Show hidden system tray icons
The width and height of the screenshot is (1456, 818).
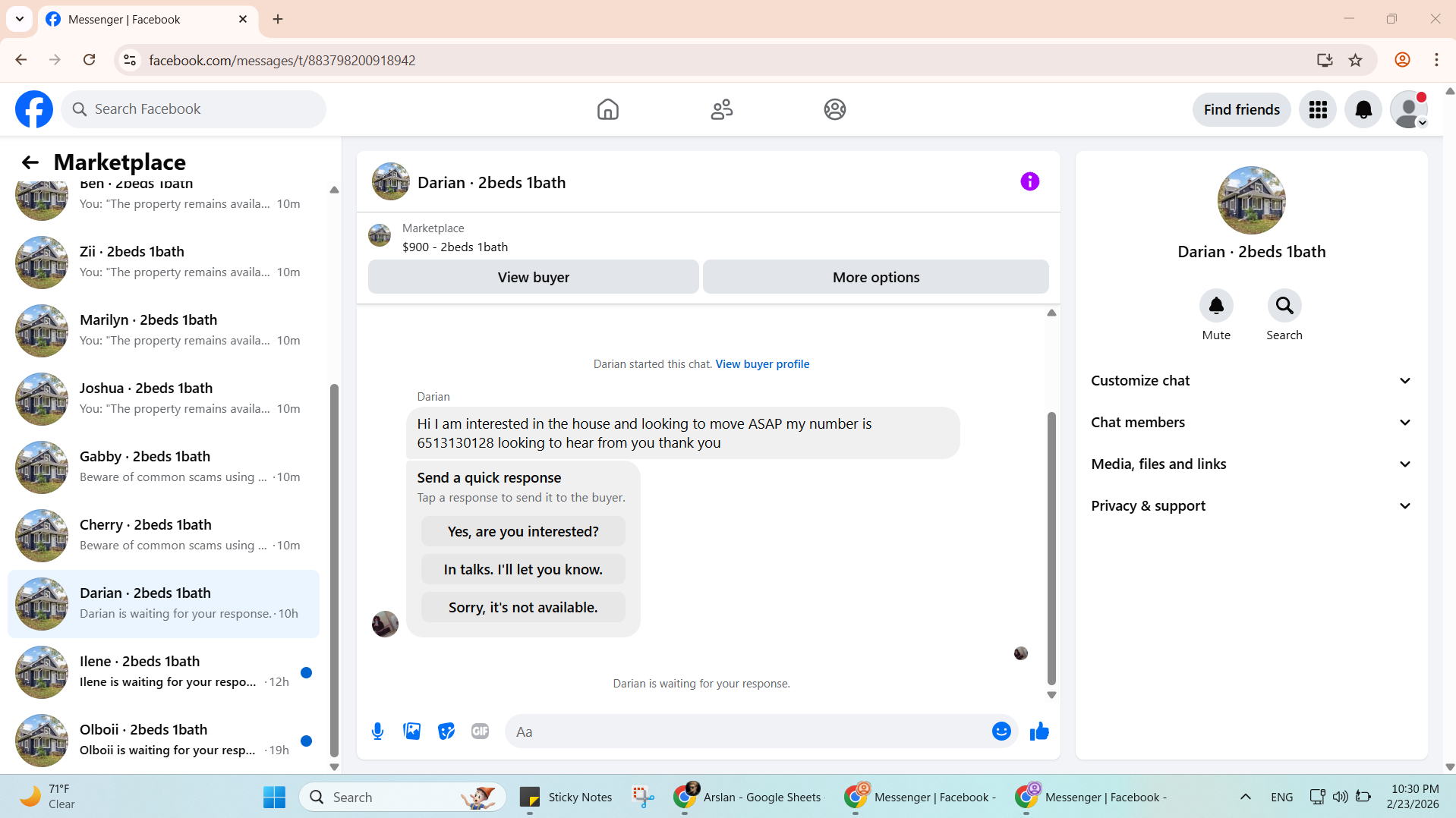click(1245, 798)
